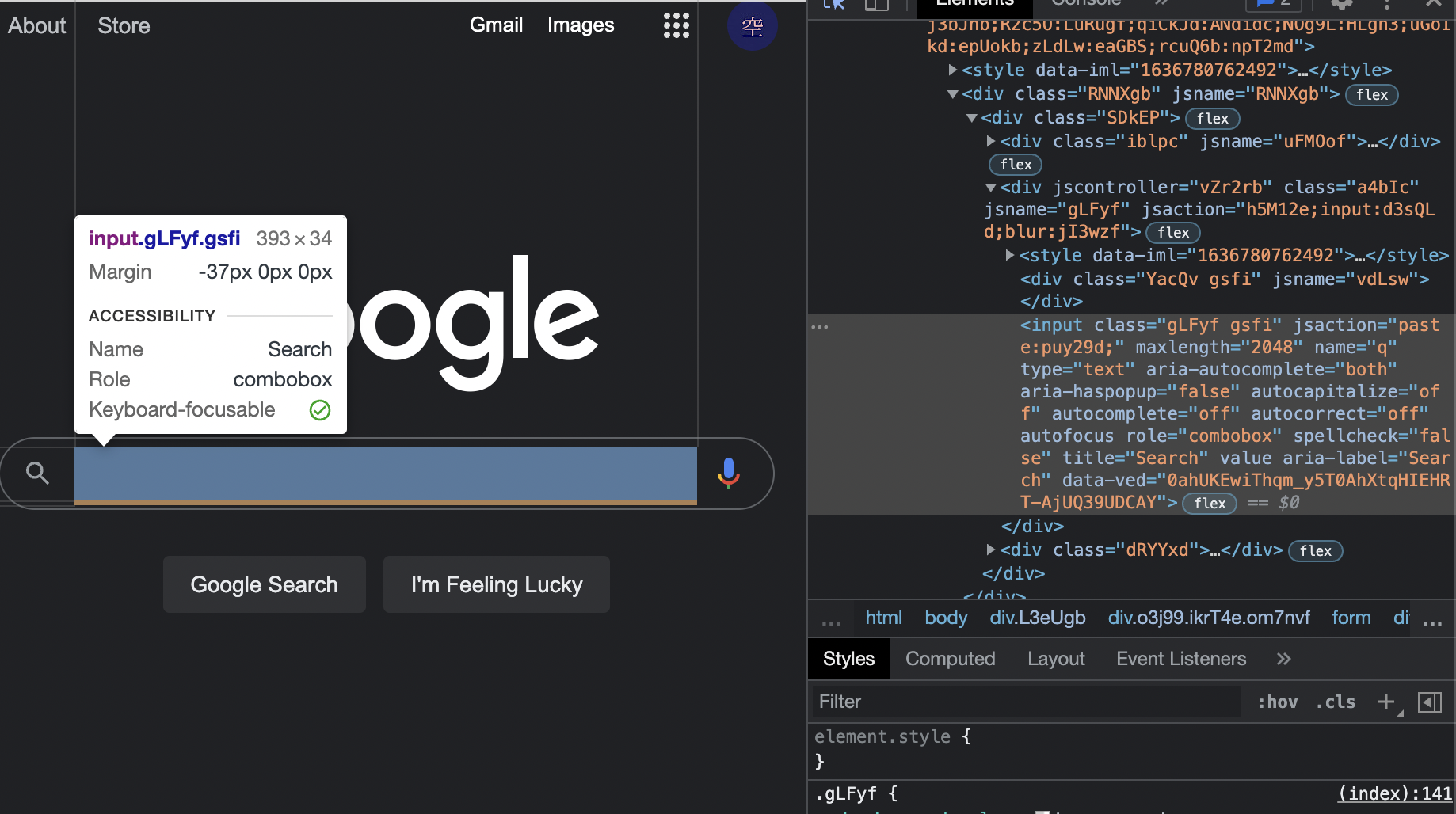This screenshot has height=814, width=1456.
Task: Open the issues counter badge in DevTools
Action: tap(1273, 4)
